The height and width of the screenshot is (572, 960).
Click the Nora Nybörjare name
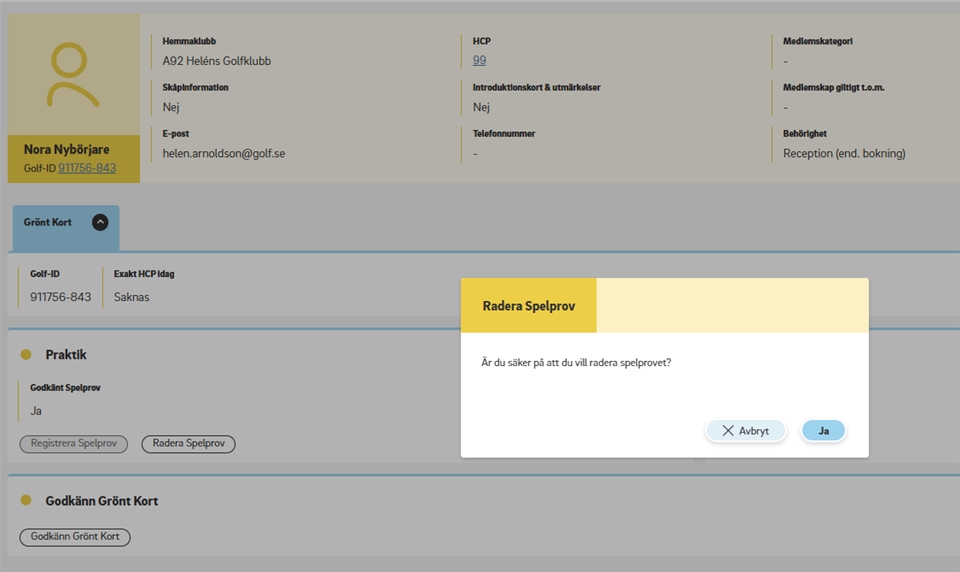(67, 149)
